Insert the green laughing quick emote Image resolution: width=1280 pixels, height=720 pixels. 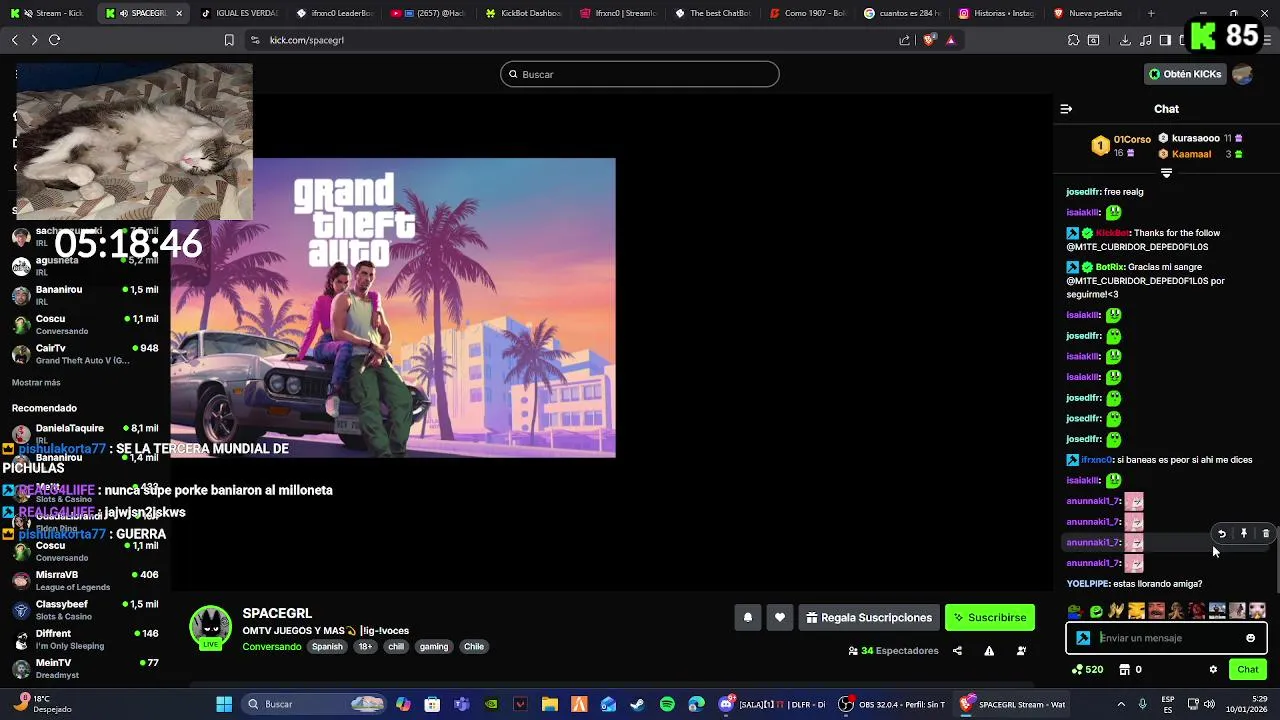1096,611
